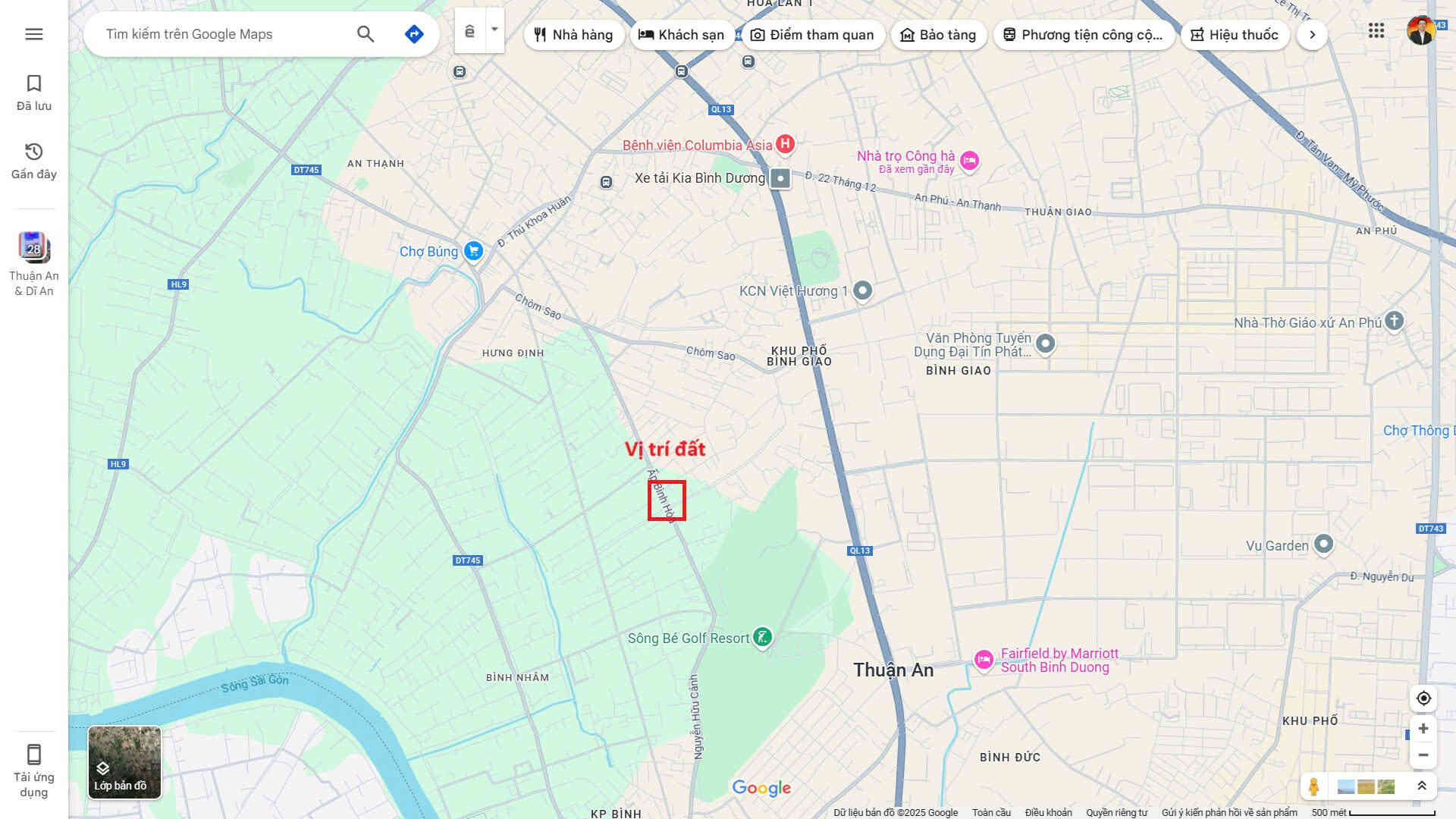The height and width of the screenshot is (819, 1456).
Task: Open the main hamburger menu
Action: pyautogui.click(x=33, y=34)
